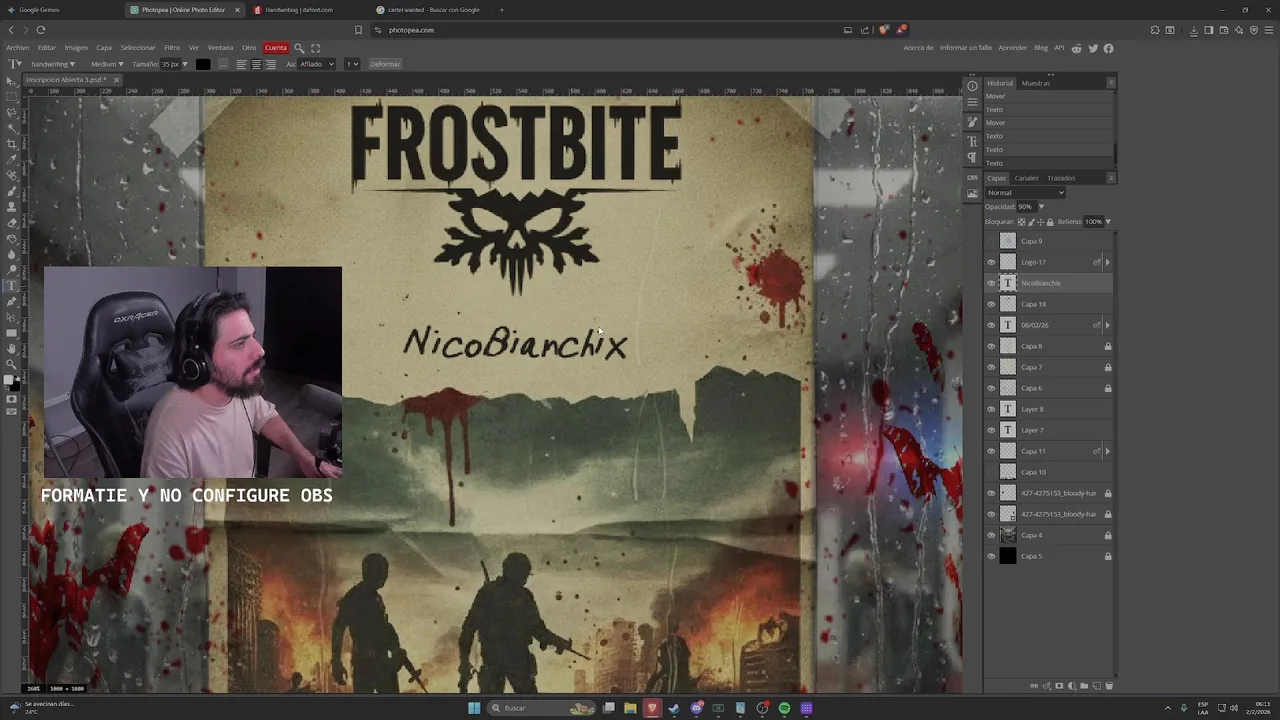Select the Eraser tool
This screenshot has height=720, width=1280.
[12, 222]
